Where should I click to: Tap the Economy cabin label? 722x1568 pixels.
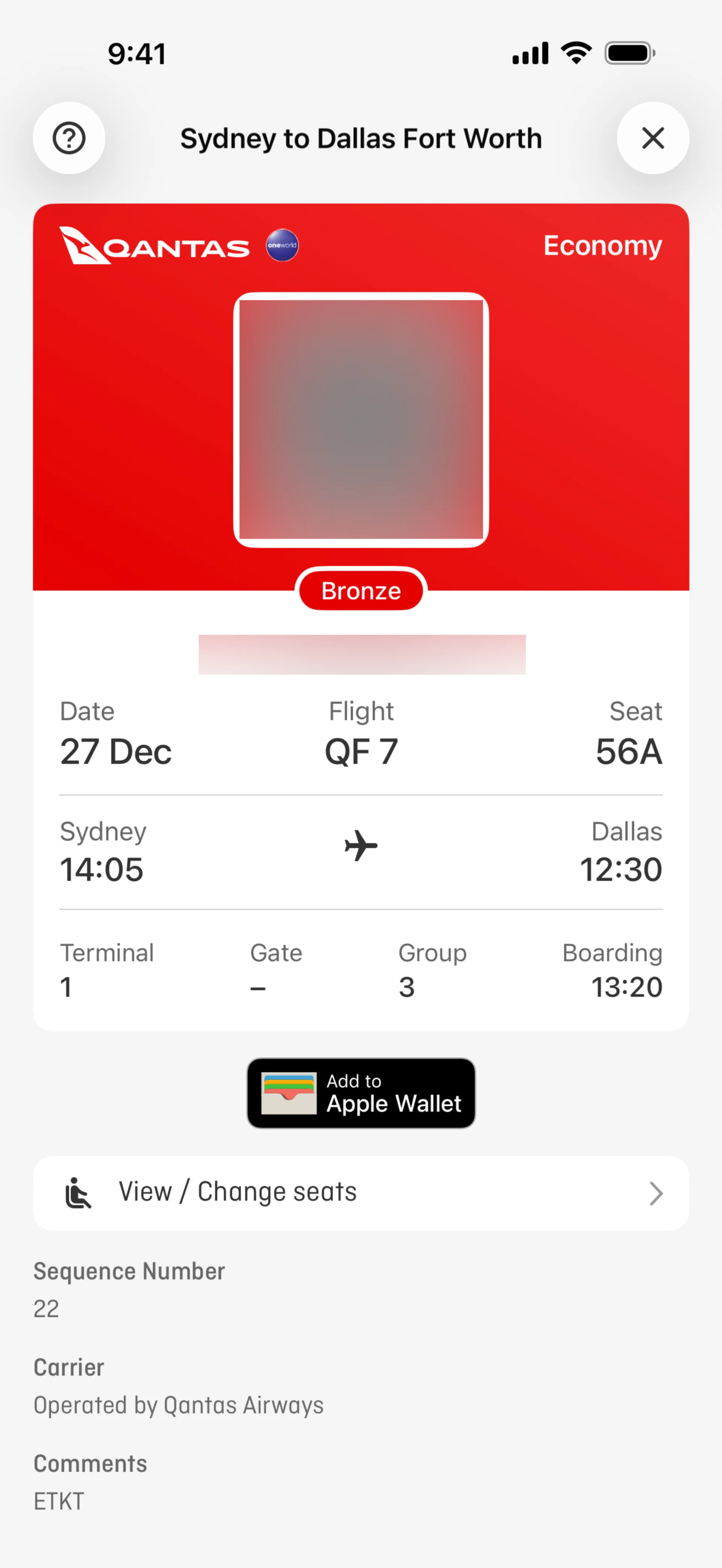point(603,246)
